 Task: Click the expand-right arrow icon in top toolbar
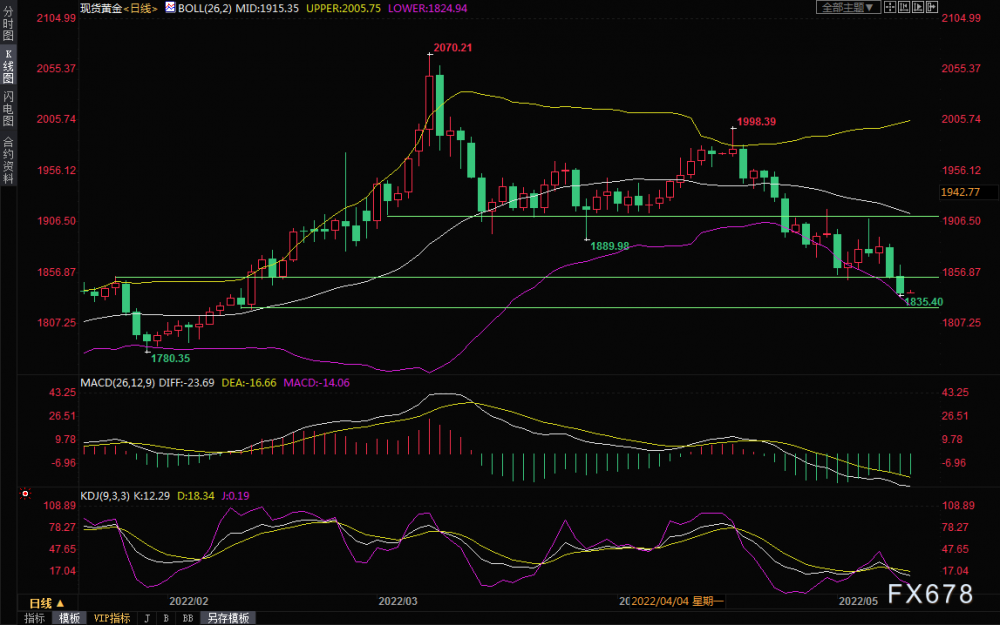pos(933,8)
